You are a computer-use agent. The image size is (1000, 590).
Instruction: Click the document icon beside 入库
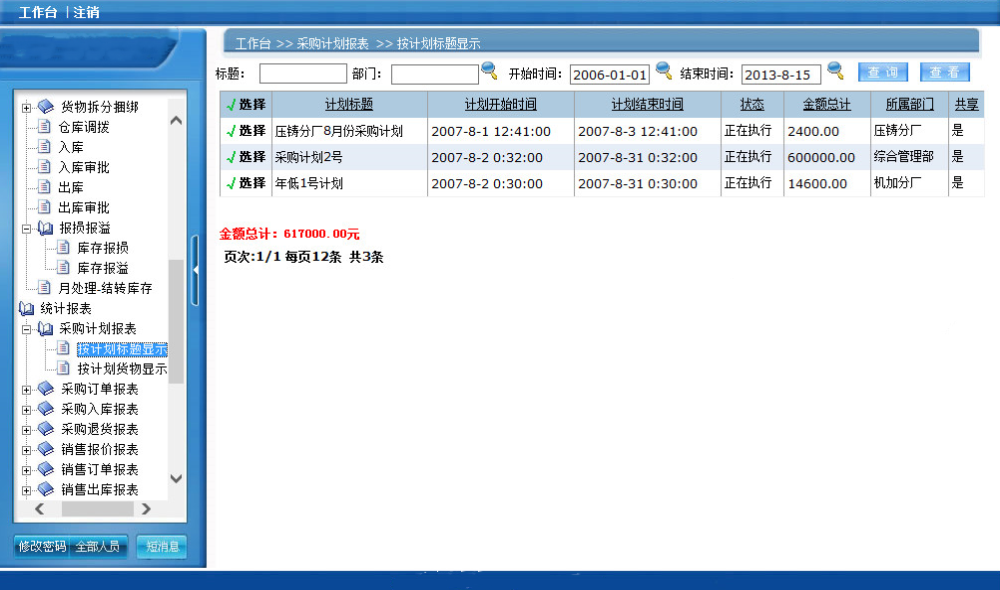[44, 147]
